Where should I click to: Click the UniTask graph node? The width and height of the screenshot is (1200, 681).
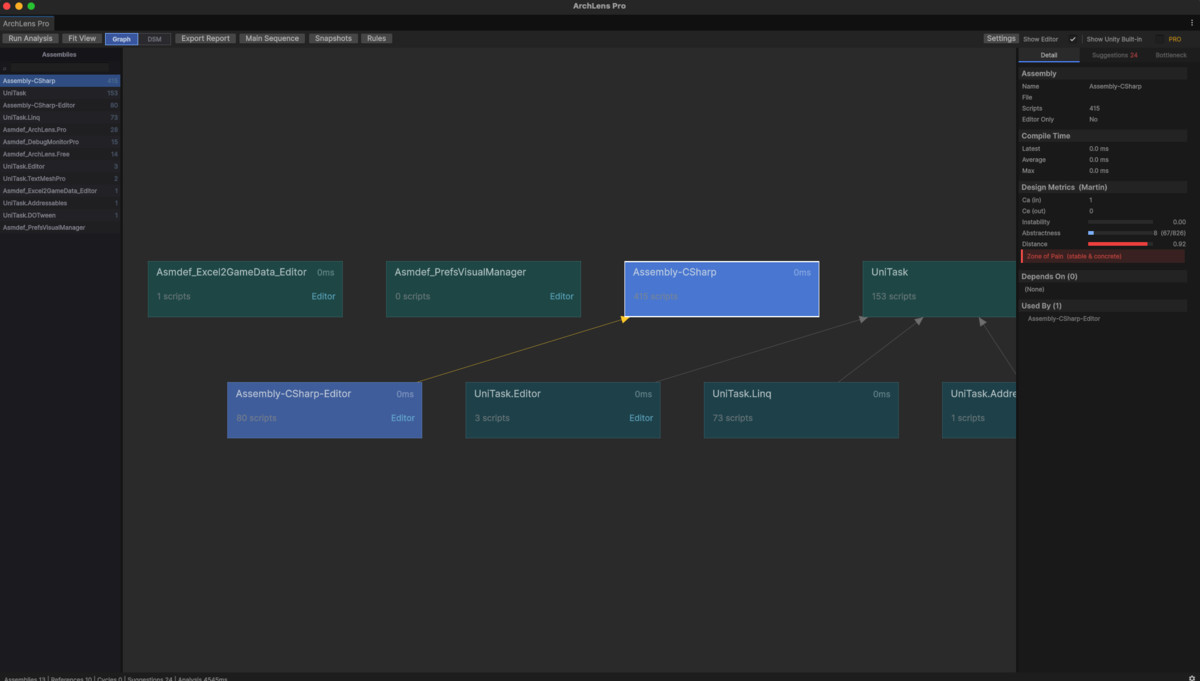[939, 289]
